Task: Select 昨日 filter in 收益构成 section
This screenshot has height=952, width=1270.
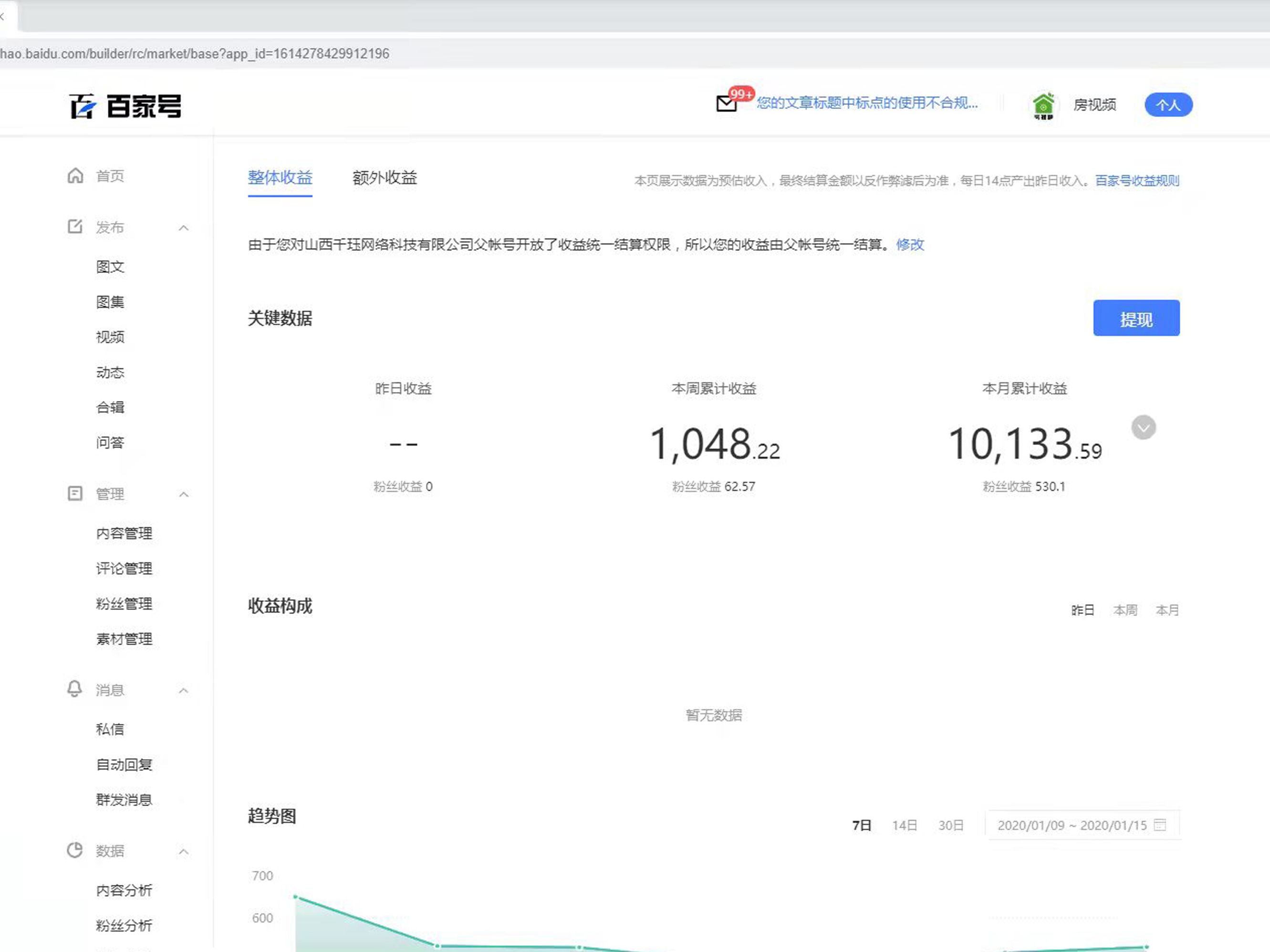Action: point(1083,610)
